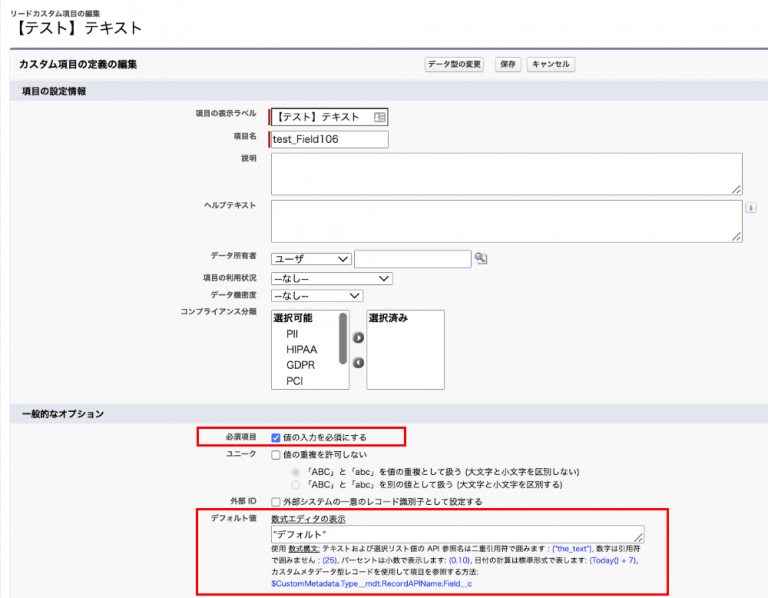Select case-insensitive ABC/abc duplicate radio option

[295, 470]
